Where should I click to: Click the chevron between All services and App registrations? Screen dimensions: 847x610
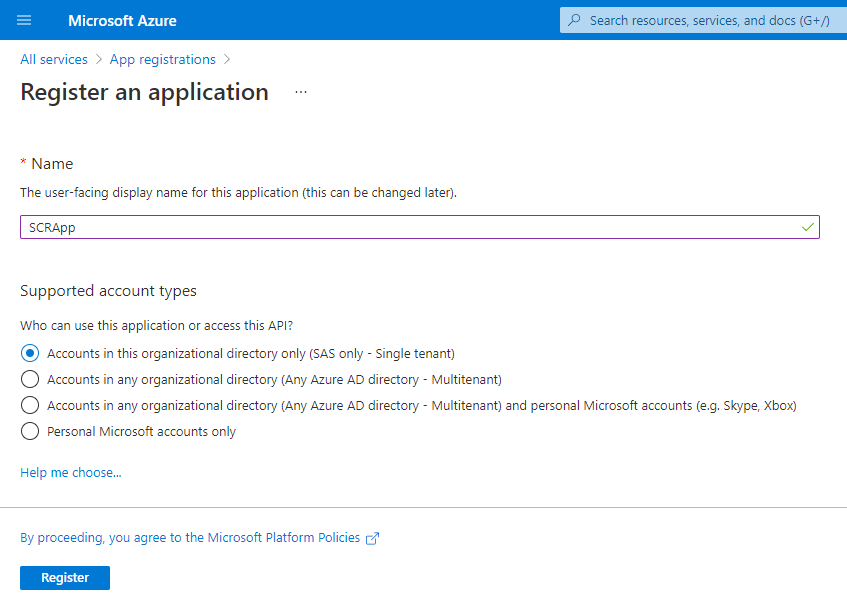tap(96, 59)
